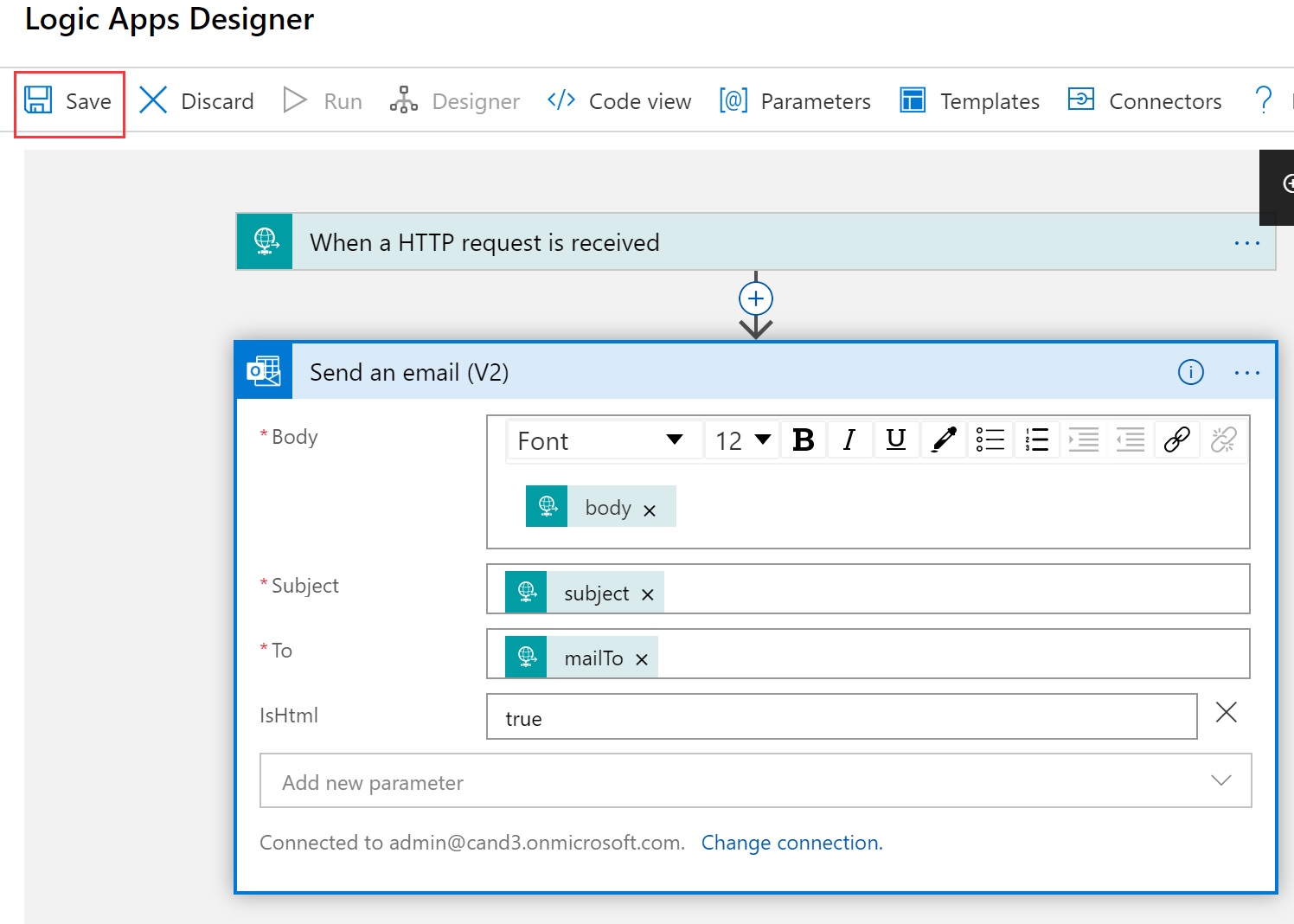Toggle underline formatting

(x=896, y=440)
